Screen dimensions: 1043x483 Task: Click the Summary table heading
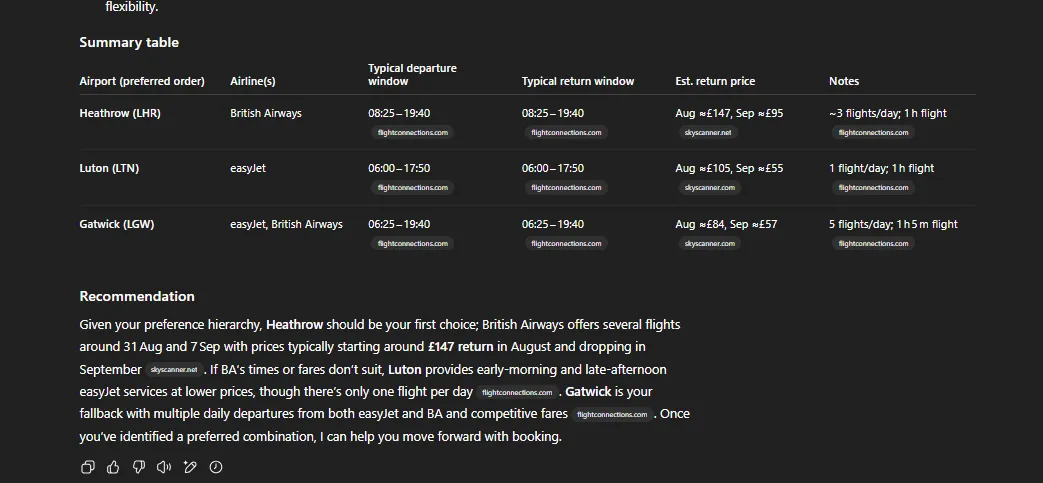pyautogui.click(x=129, y=43)
